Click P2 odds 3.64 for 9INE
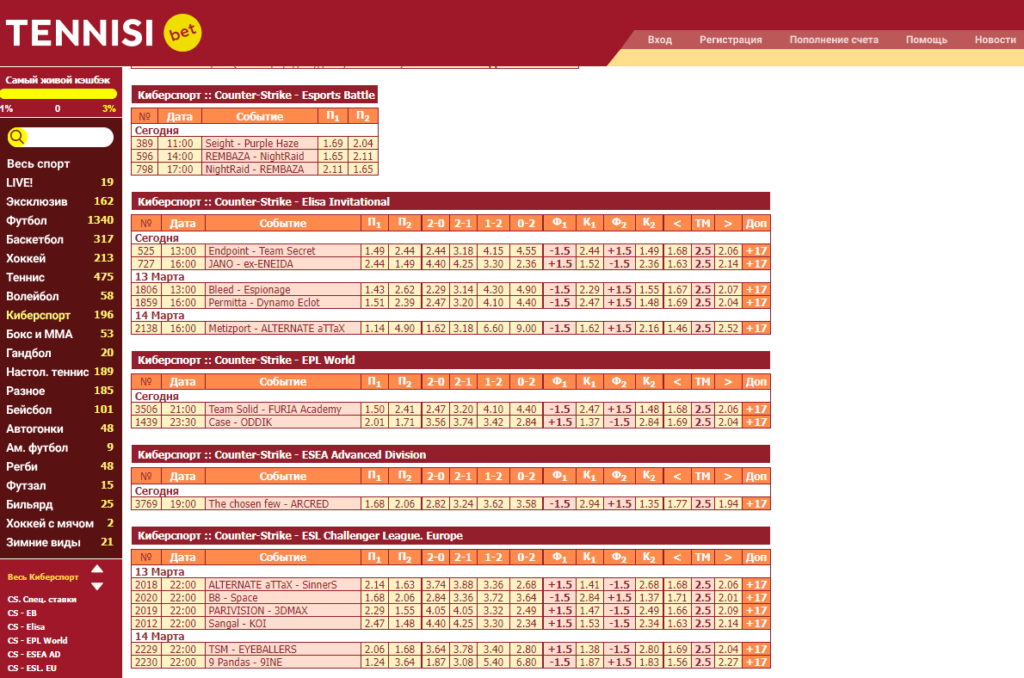This screenshot has height=678, width=1024. (x=405, y=662)
